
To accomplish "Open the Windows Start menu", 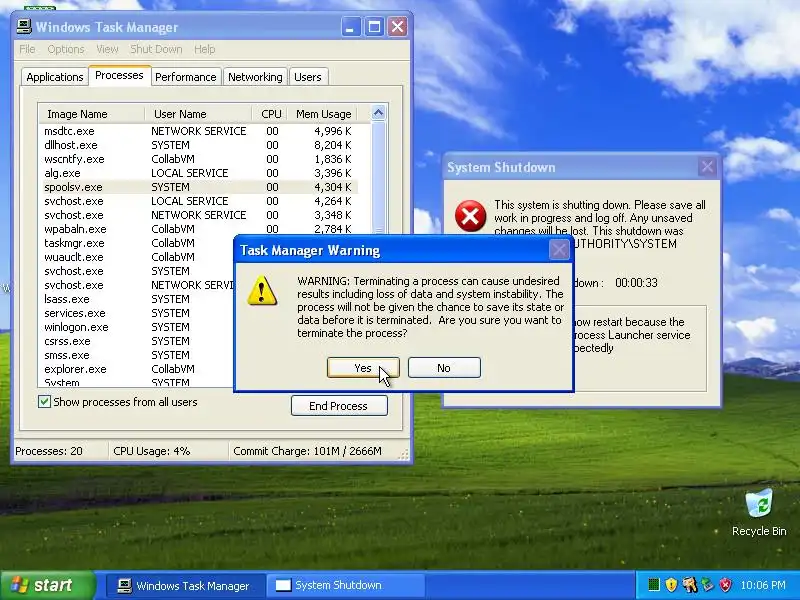I will [48, 585].
